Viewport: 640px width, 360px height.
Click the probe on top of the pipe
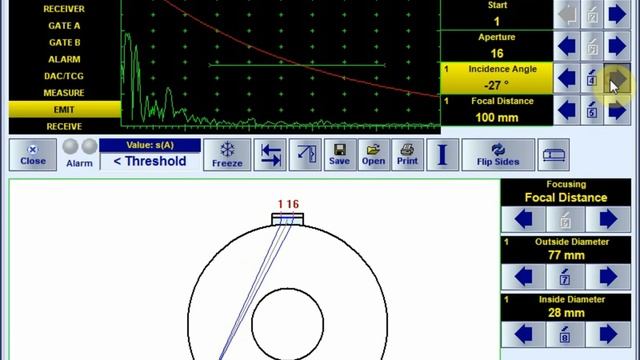pyautogui.click(x=288, y=219)
